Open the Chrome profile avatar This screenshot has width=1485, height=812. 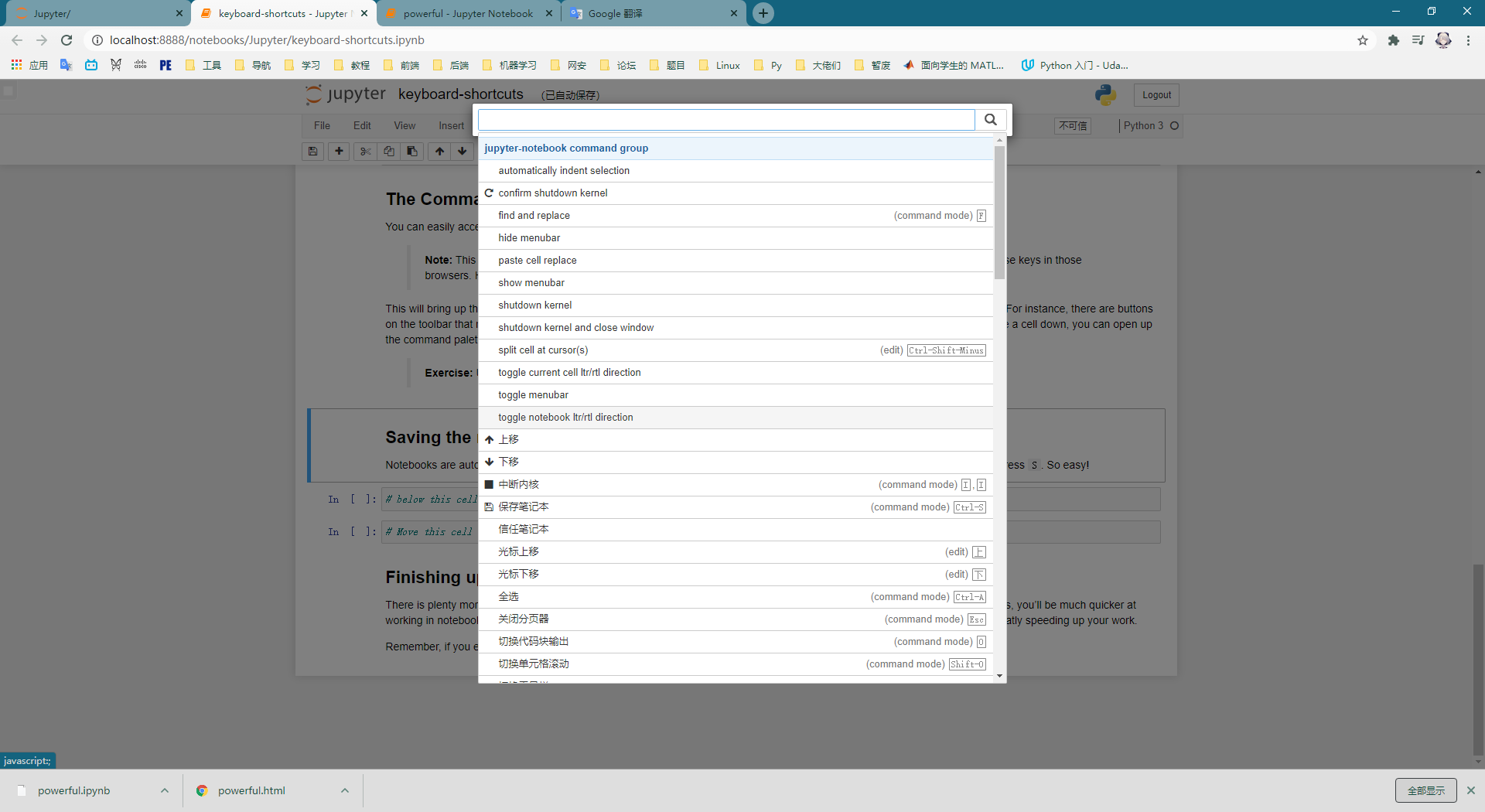pos(1443,40)
